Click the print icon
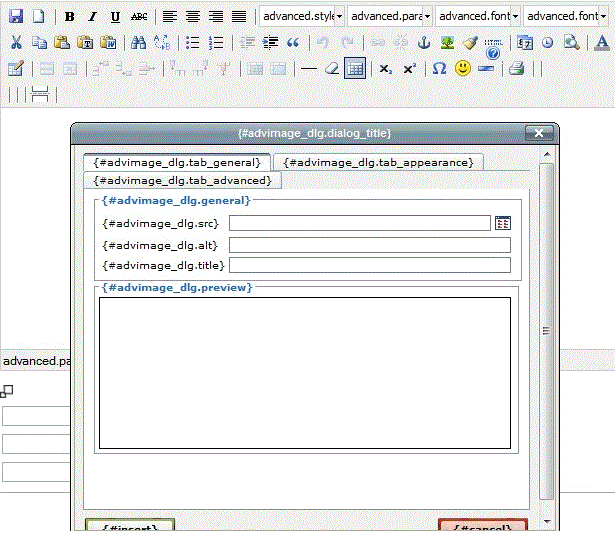 516,69
